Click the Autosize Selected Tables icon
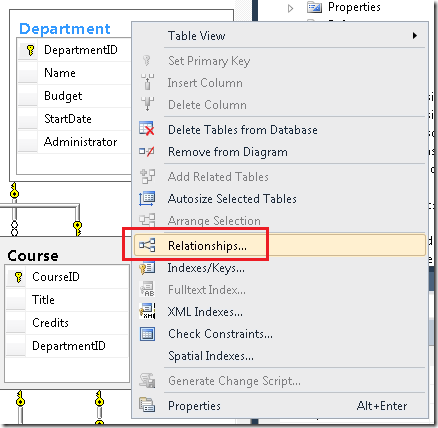Viewport: 438px width, 428px height. tap(147, 199)
